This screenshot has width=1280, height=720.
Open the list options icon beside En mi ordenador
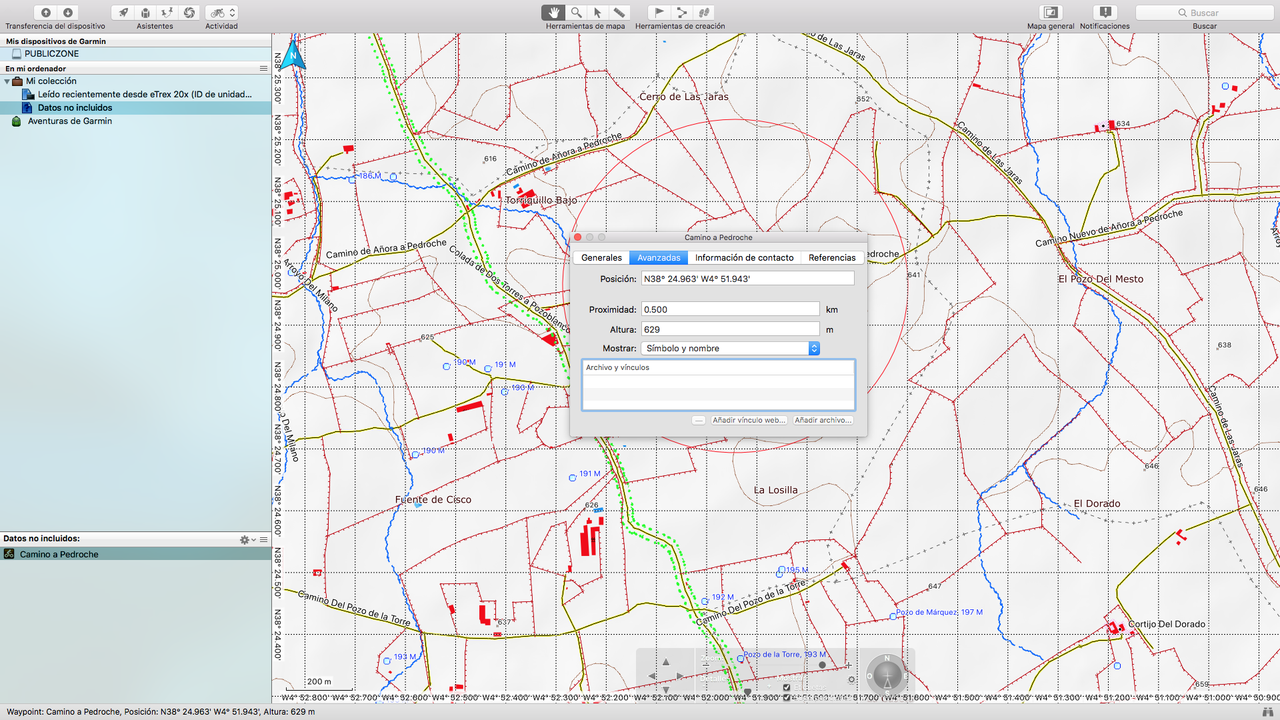pyautogui.click(x=263, y=69)
